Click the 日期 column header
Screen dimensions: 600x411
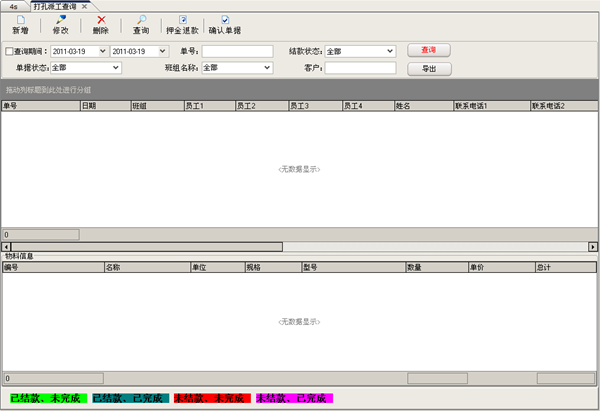pyautogui.click(x=104, y=105)
